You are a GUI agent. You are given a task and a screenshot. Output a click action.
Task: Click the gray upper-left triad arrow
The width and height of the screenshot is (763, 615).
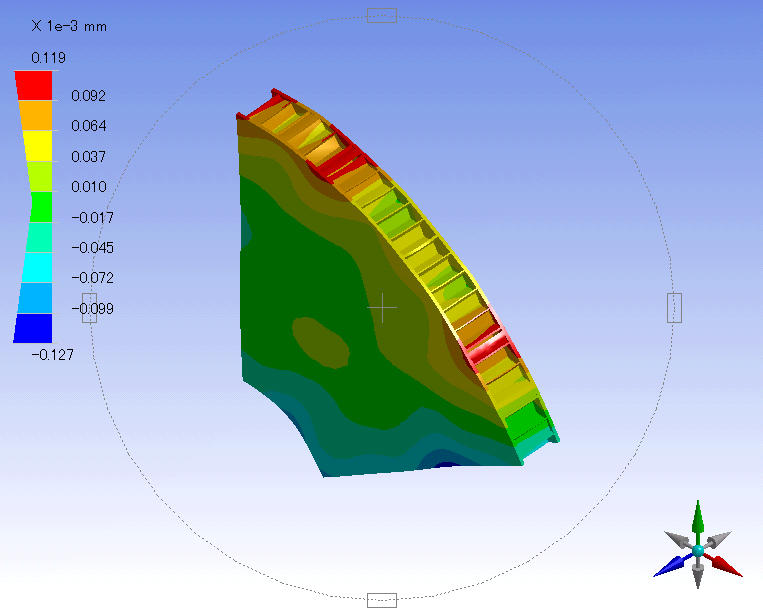(x=678, y=540)
